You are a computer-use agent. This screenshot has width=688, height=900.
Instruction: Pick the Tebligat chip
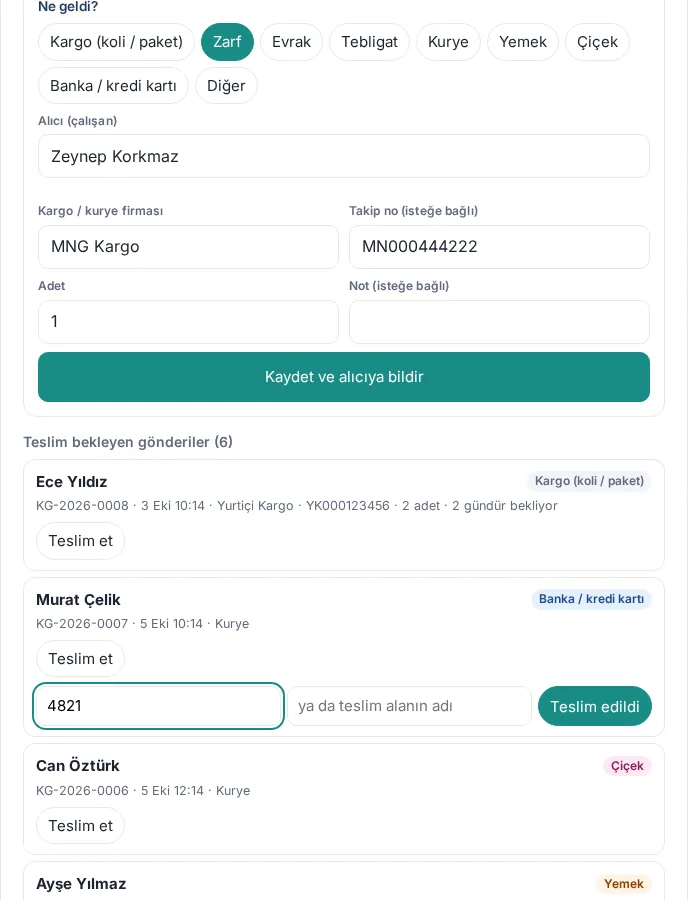point(370,42)
